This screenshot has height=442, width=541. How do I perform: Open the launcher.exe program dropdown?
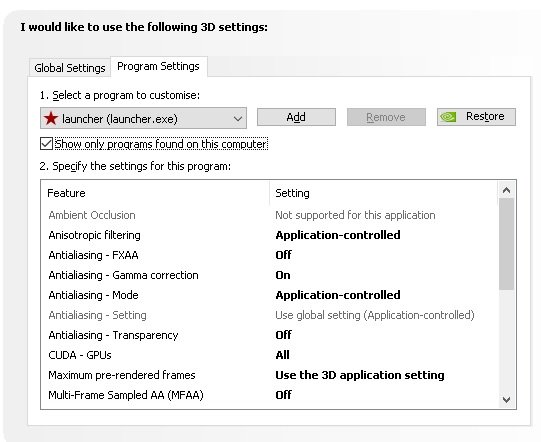click(x=143, y=118)
